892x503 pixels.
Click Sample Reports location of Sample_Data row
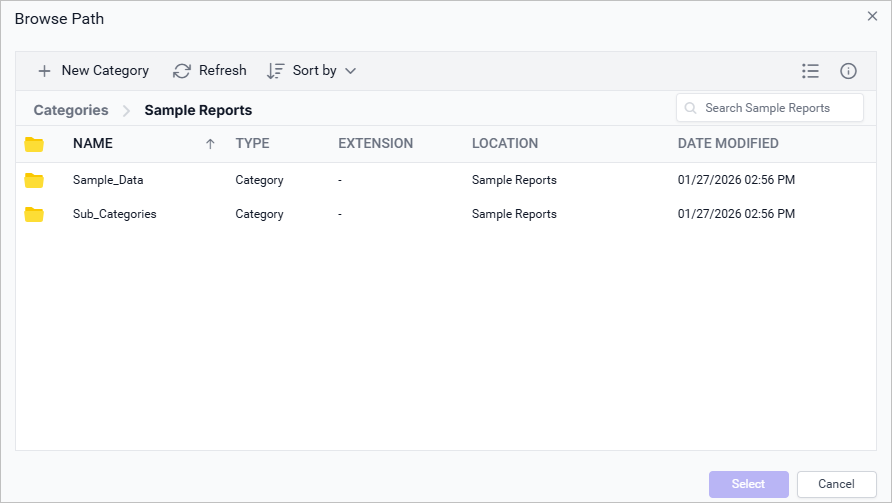514,180
